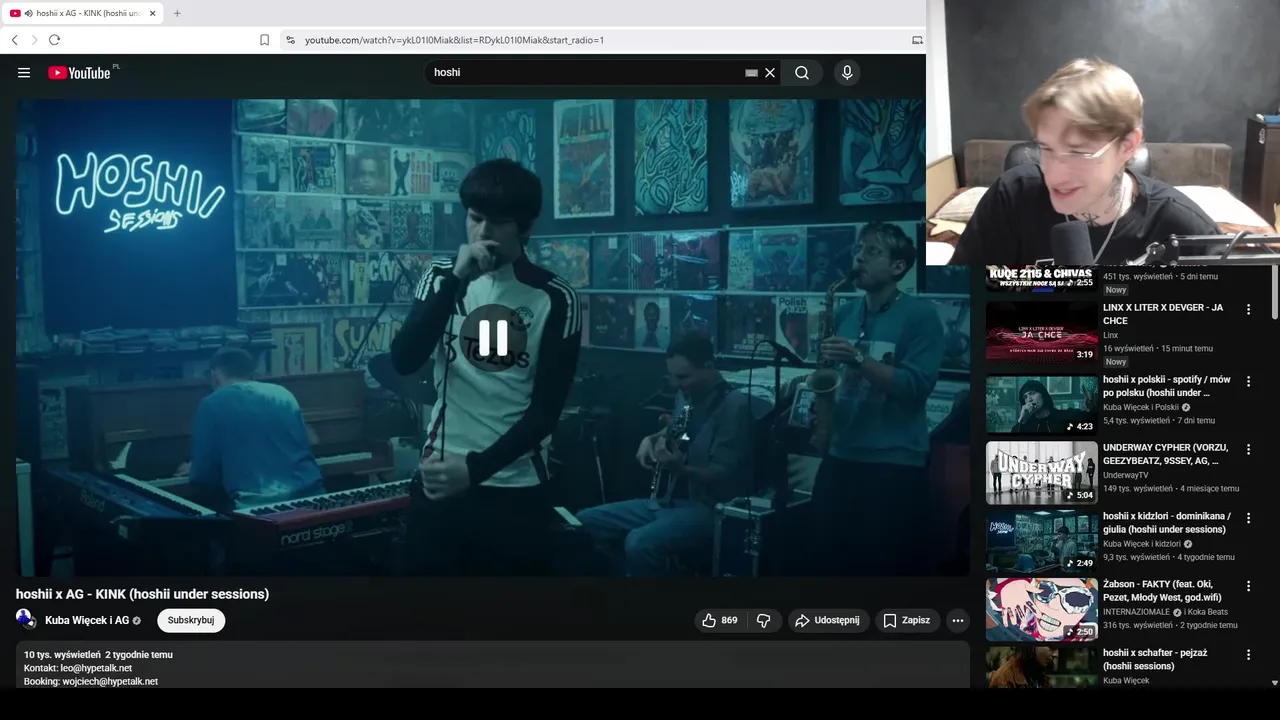This screenshot has width=1280, height=720.
Task: Open the hoshii x schafter pejzaż thumbnail
Action: pos(1041,667)
